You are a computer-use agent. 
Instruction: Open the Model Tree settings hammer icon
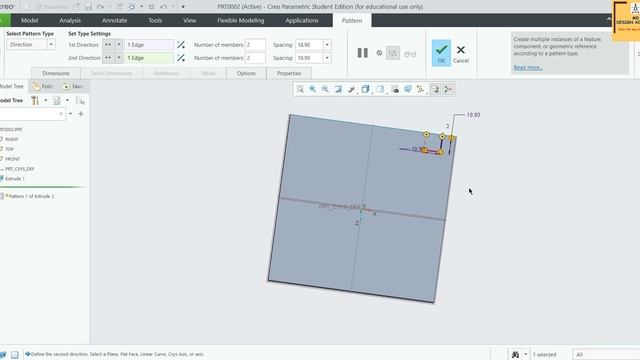coord(35,100)
